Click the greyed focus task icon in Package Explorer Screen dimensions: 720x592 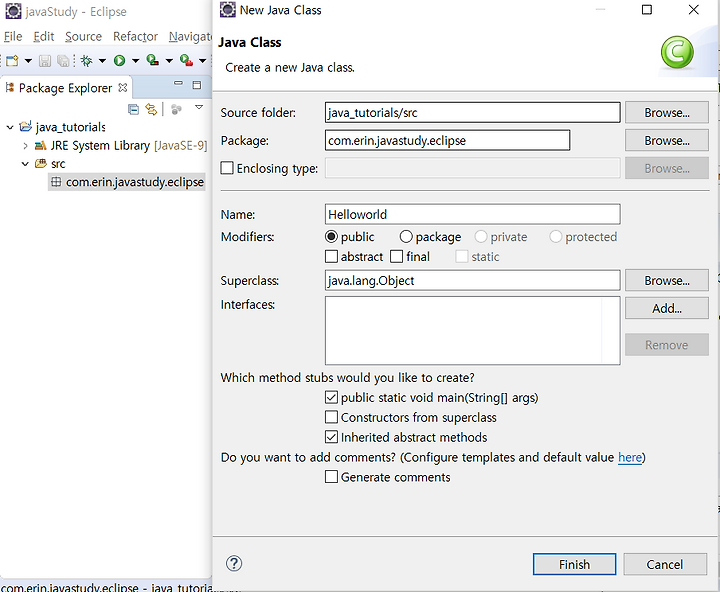point(176,109)
